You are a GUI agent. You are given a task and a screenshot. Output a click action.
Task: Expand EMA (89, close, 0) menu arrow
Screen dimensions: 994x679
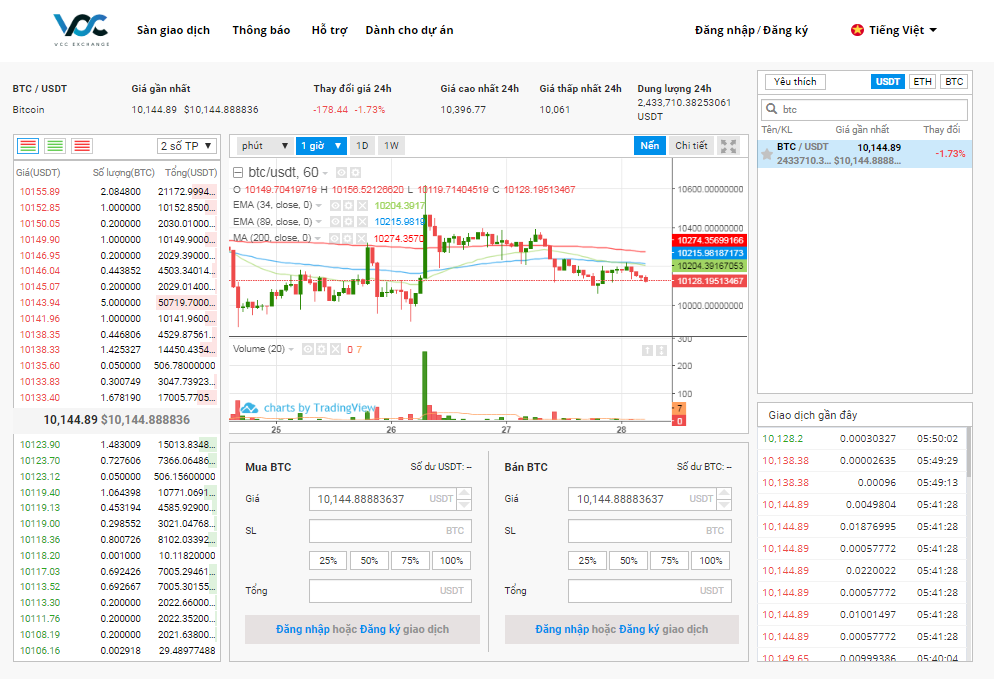319,222
